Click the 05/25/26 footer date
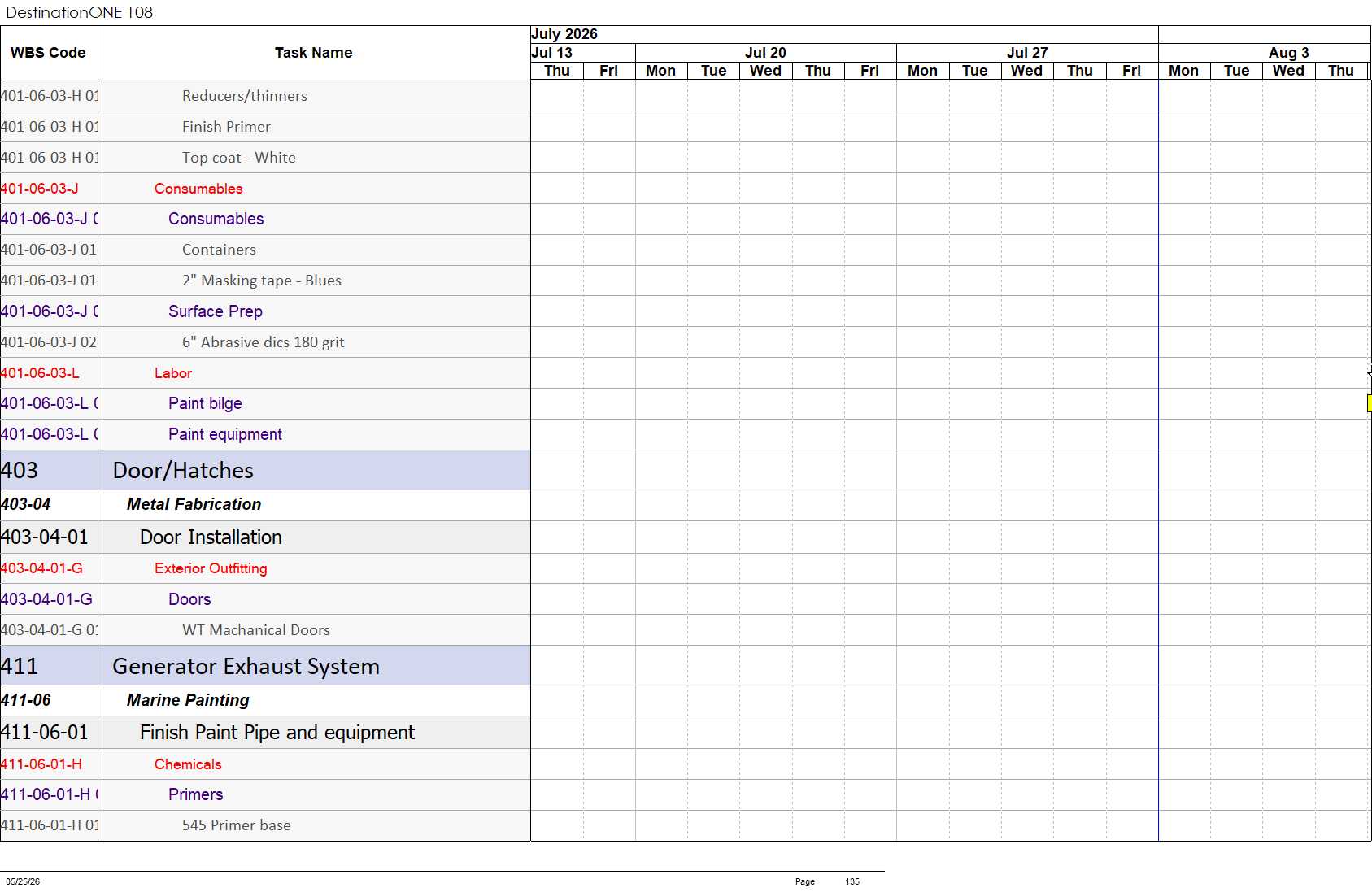The height and width of the screenshot is (892, 1372). 23,881
